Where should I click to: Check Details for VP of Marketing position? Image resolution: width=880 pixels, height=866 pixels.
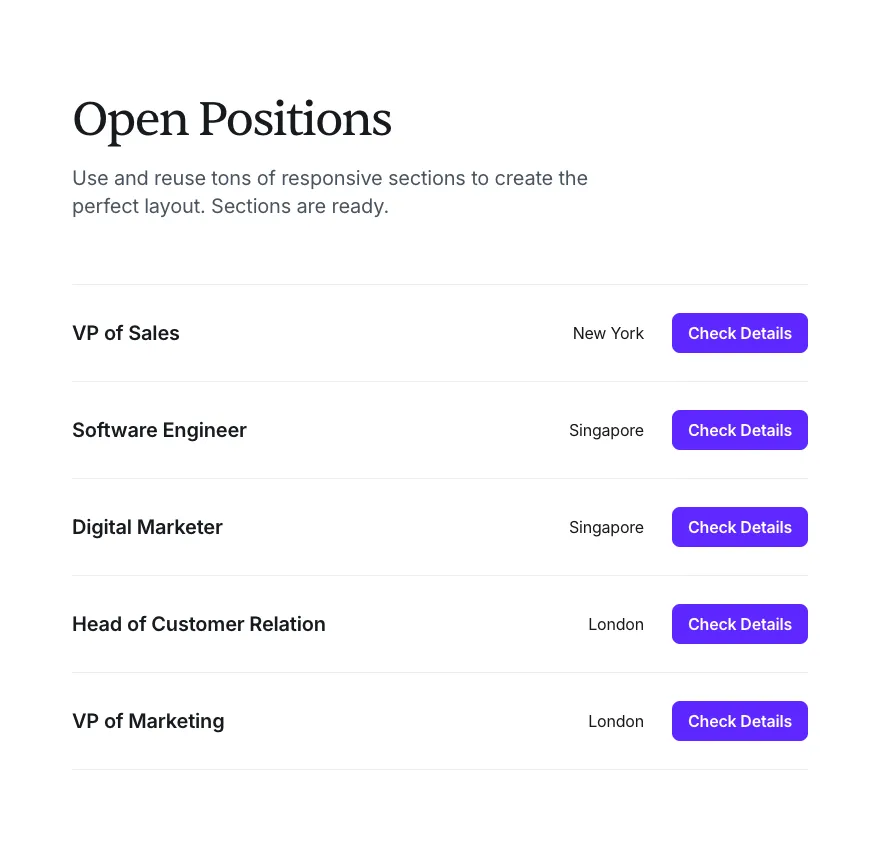739,721
